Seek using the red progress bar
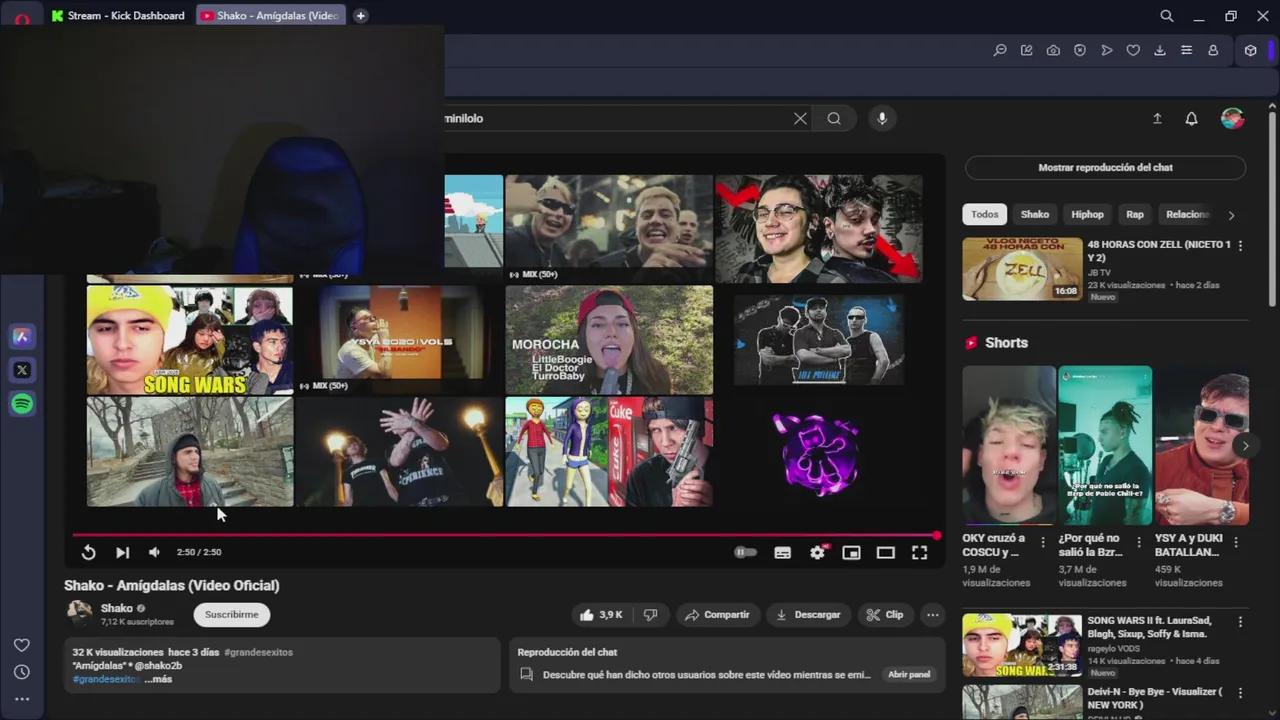1280x720 pixels. click(500, 536)
